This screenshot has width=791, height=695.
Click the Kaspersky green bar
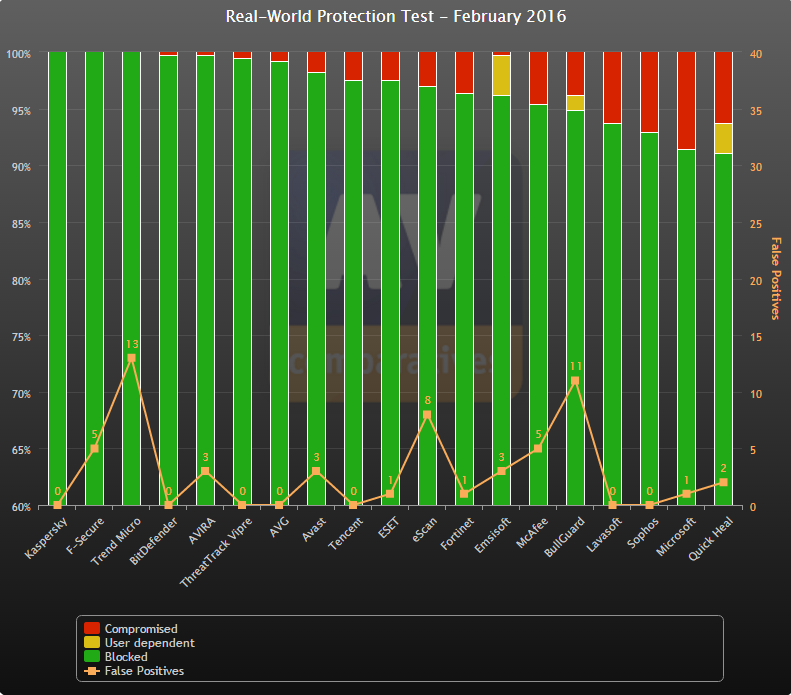[58, 278]
